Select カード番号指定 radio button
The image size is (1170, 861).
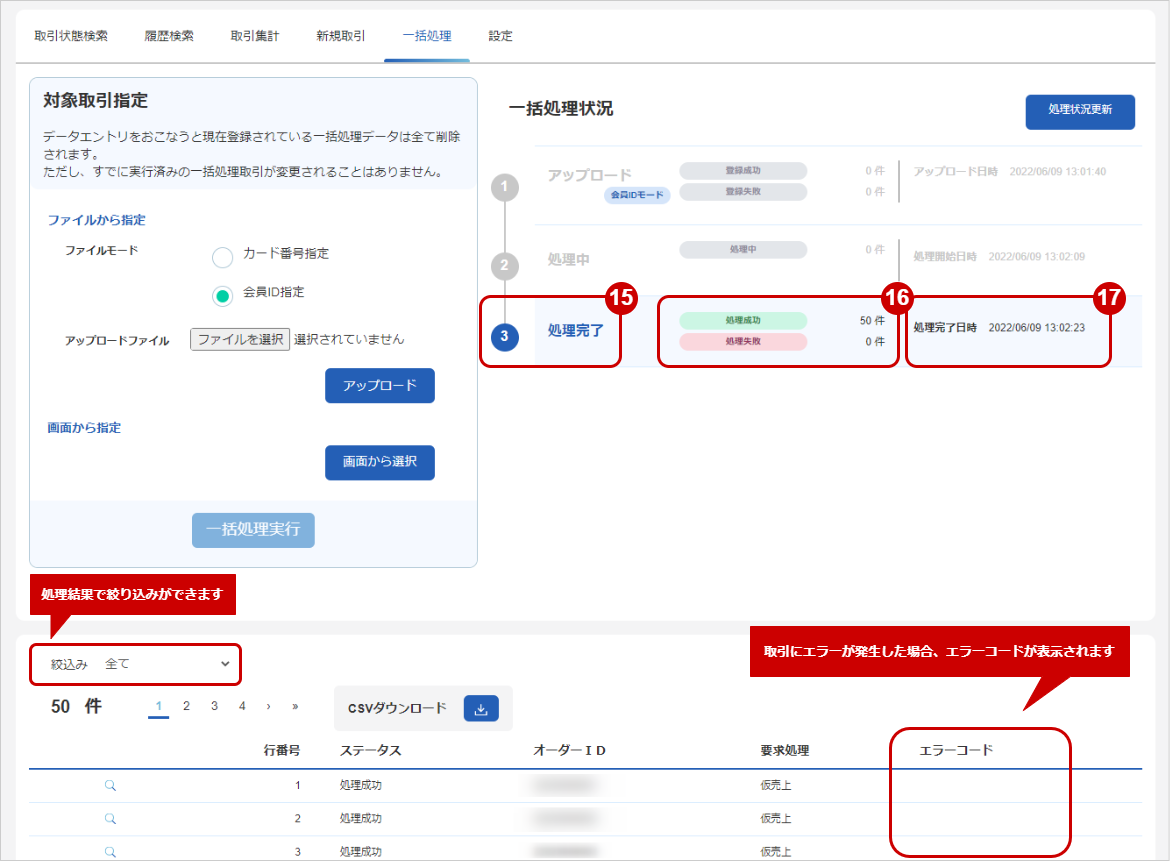click(x=222, y=257)
